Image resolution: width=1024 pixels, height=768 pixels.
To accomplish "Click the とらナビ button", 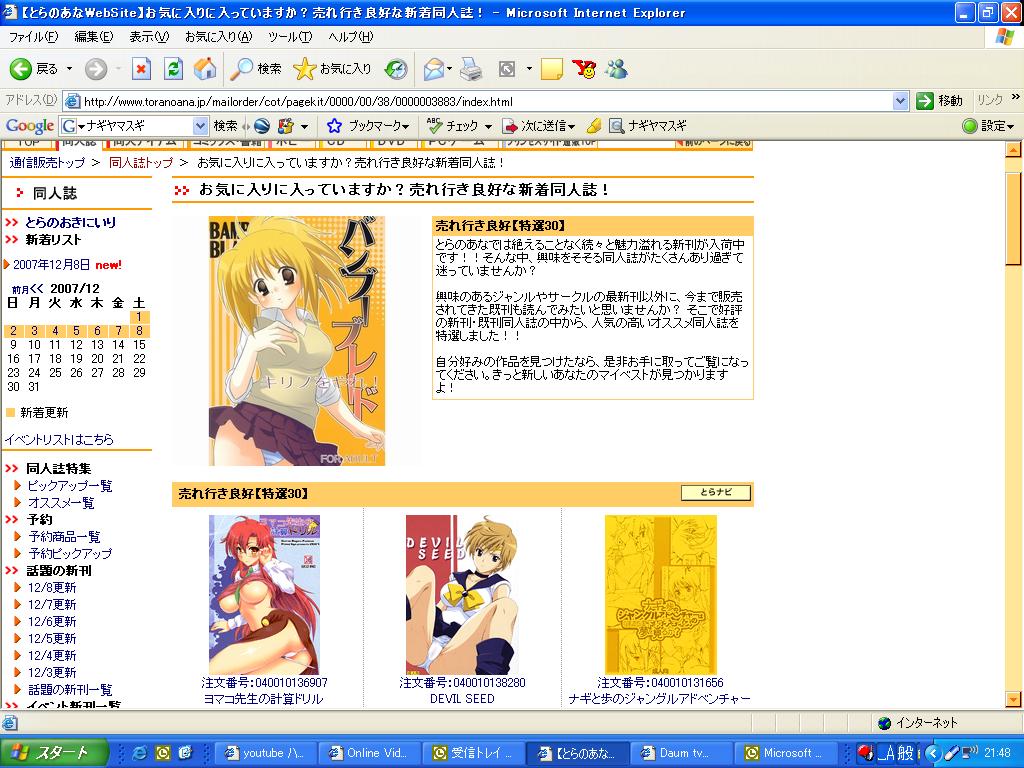I will (x=716, y=492).
